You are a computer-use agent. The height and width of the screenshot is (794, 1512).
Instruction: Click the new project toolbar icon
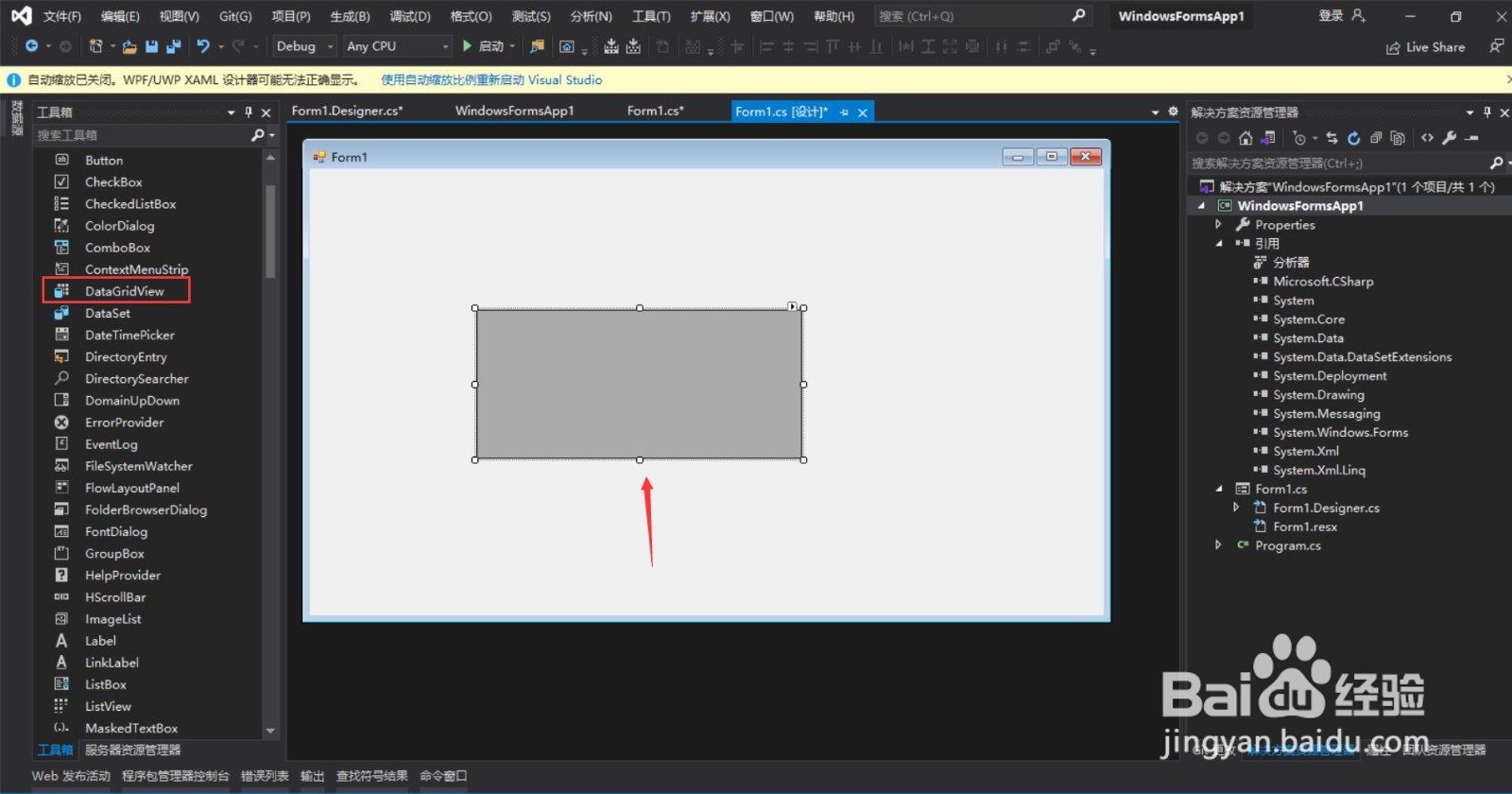(95, 46)
